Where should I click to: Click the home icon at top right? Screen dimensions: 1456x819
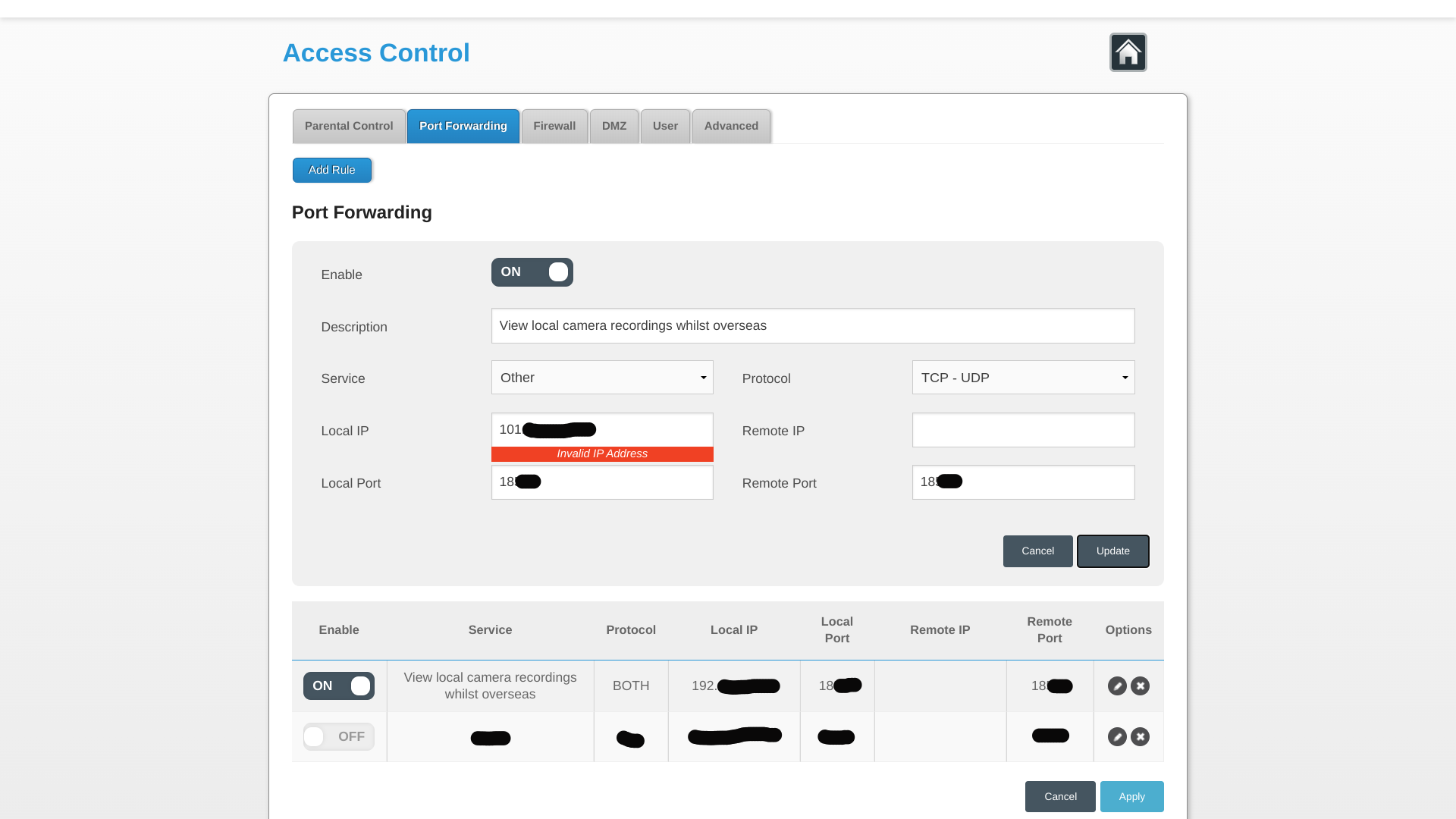[1128, 52]
